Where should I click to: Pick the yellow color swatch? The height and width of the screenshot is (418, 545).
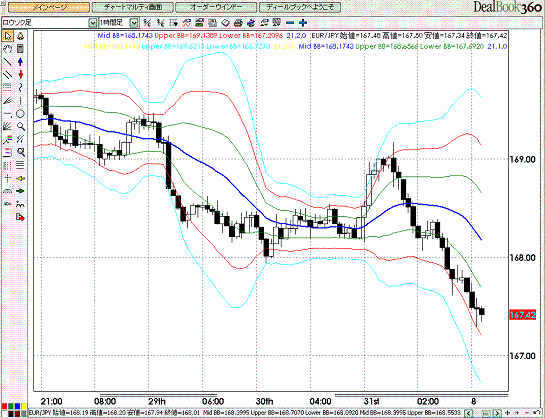(x=23, y=406)
